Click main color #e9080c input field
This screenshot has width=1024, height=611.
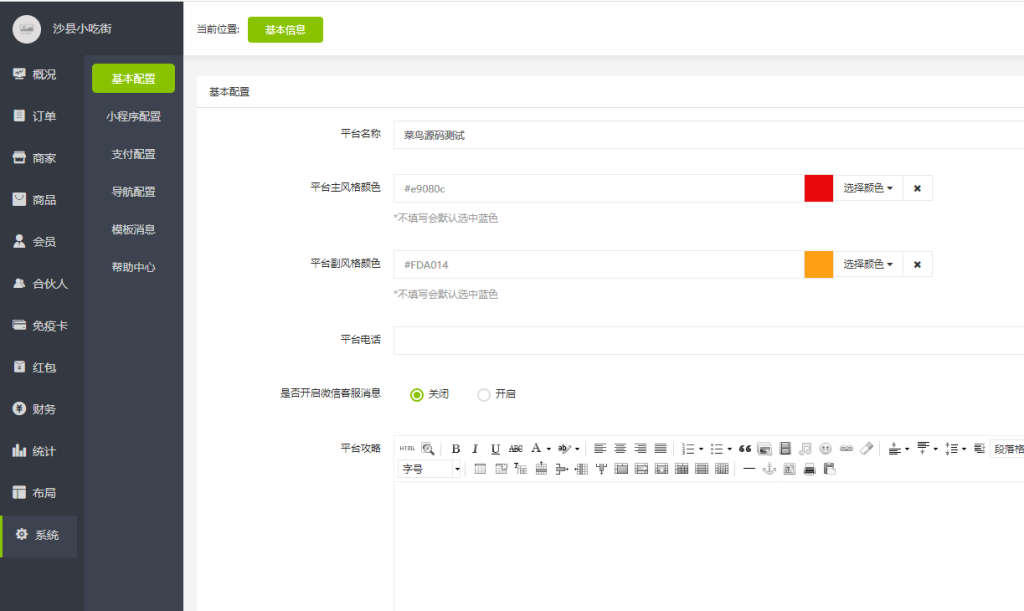tap(599, 188)
